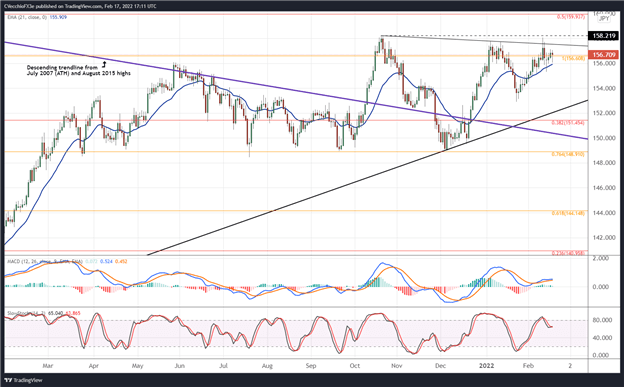Select the 0.618(144.148) retracement label
The height and width of the screenshot is (387, 624).
point(568,213)
